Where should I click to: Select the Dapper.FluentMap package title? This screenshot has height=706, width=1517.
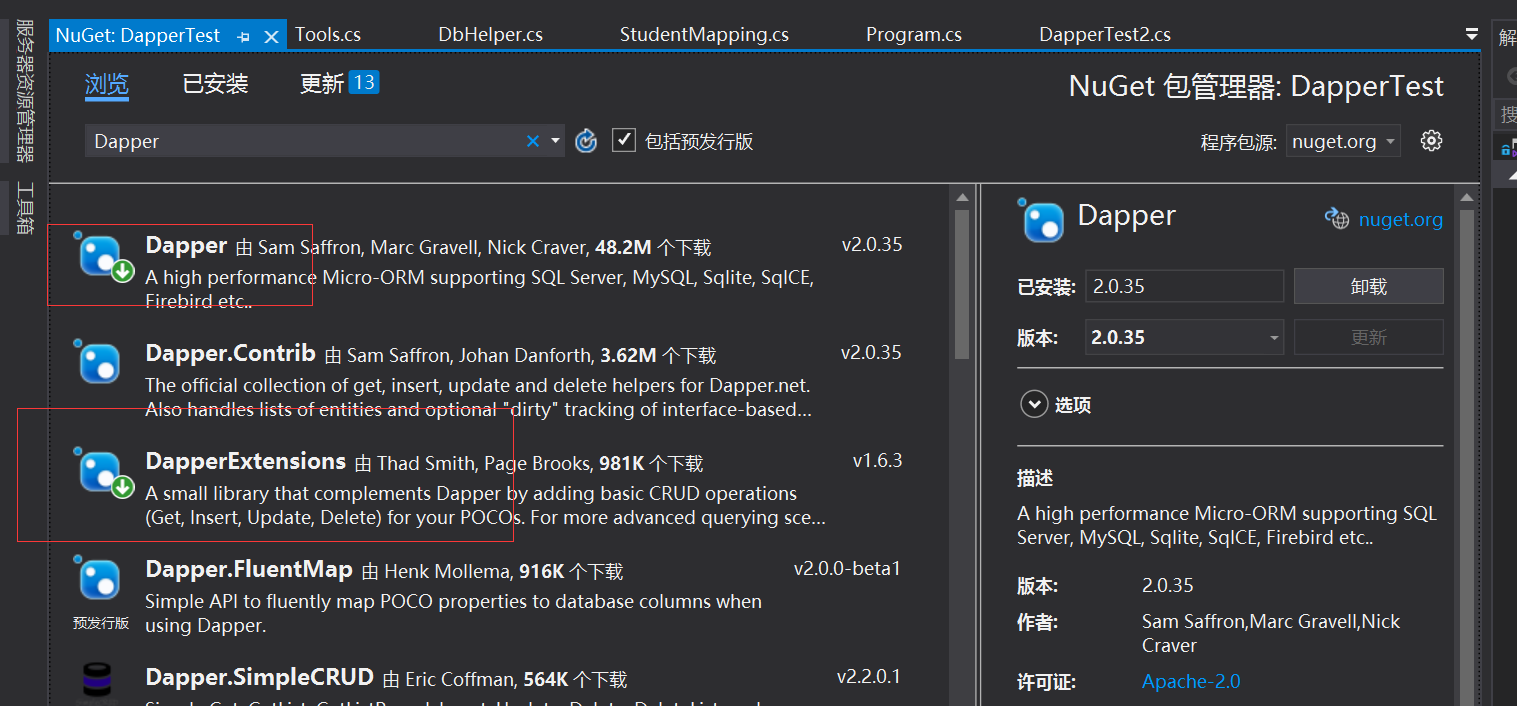pyautogui.click(x=249, y=569)
